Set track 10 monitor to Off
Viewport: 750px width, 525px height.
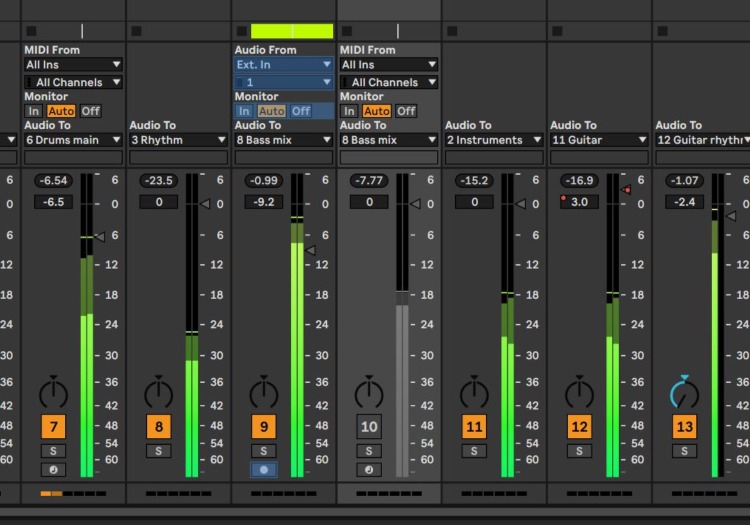(x=406, y=111)
